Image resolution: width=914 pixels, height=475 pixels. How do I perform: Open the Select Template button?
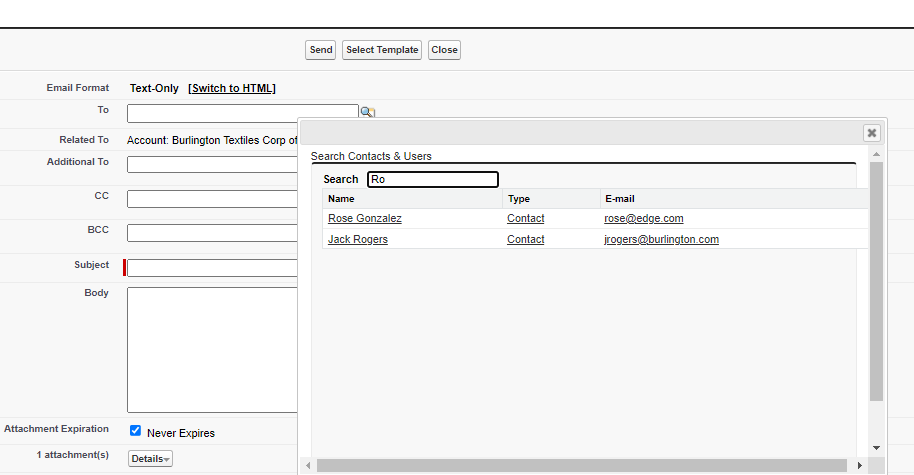(382, 50)
